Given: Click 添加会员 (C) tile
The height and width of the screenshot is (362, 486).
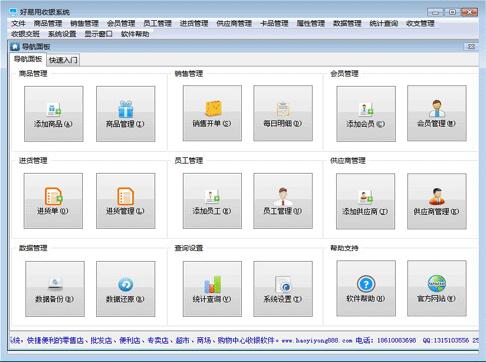Looking at the screenshot, I should point(366,114).
